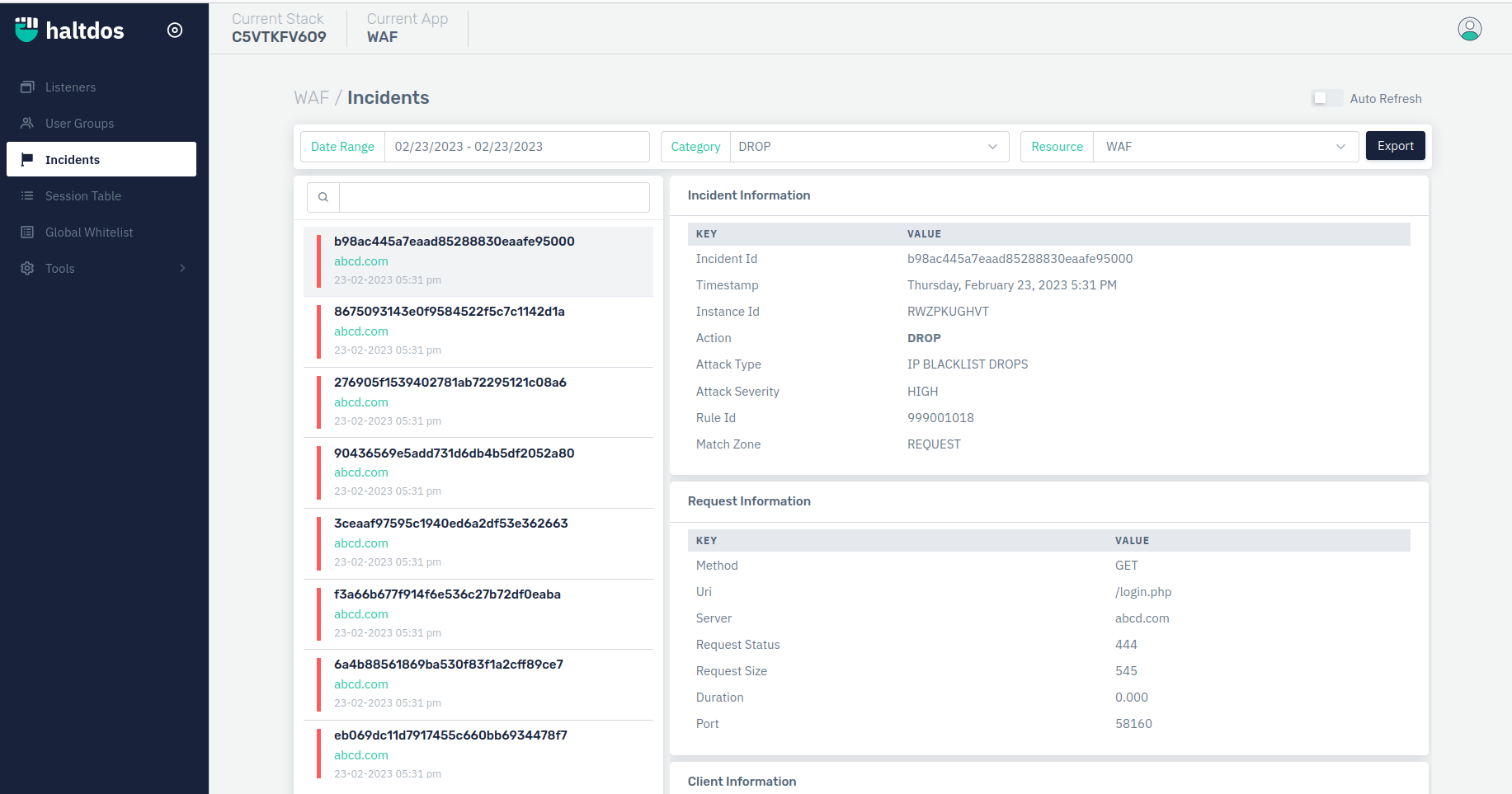Viewport: 1512px width, 794px height.
Task: Open the Session Table menu item
Action: (101, 196)
